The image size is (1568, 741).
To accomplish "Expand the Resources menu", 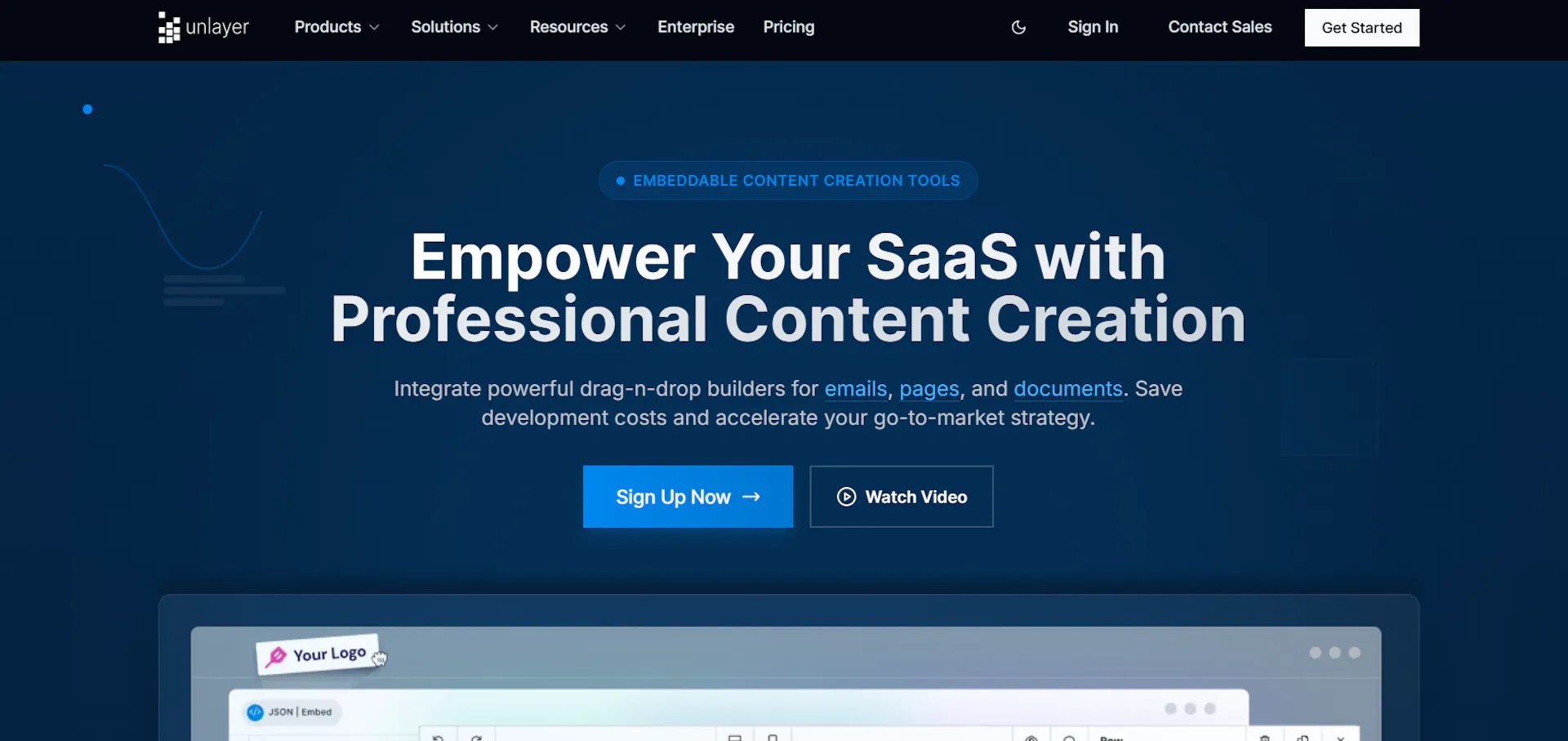I will point(577,27).
